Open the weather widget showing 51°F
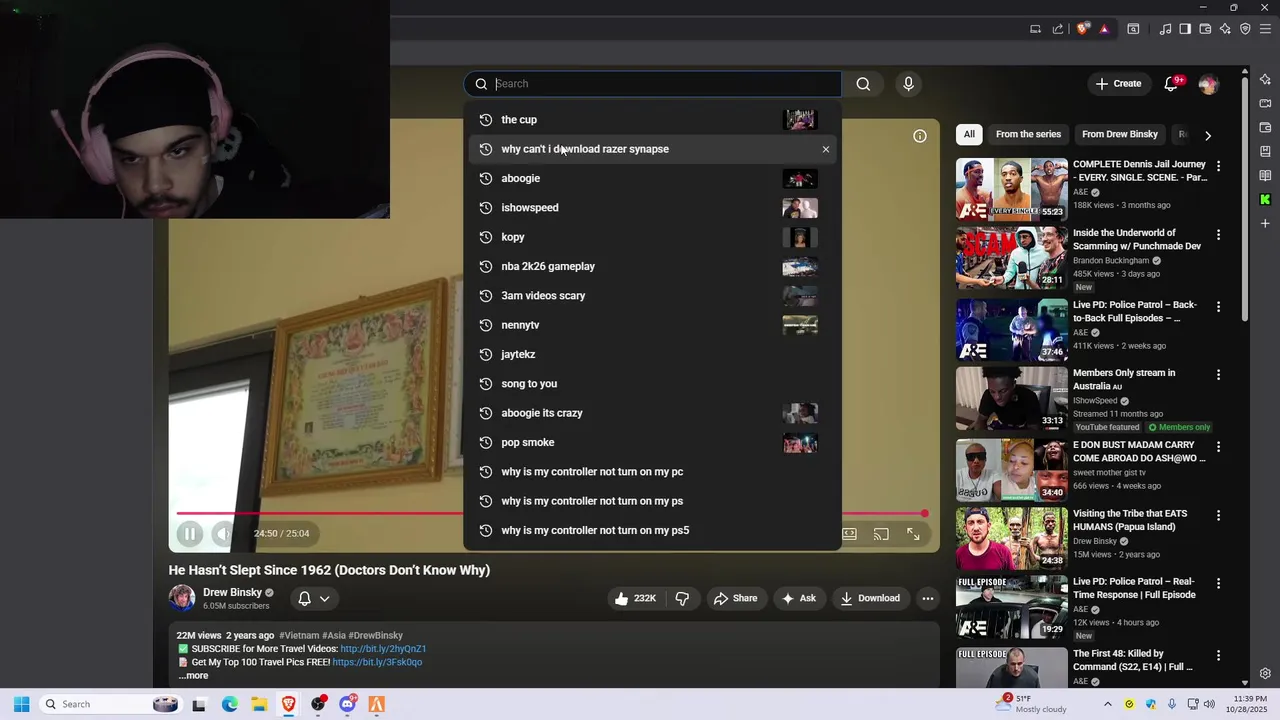The height and width of the screenshot is (720, 1280). (x=1030, y=704)
